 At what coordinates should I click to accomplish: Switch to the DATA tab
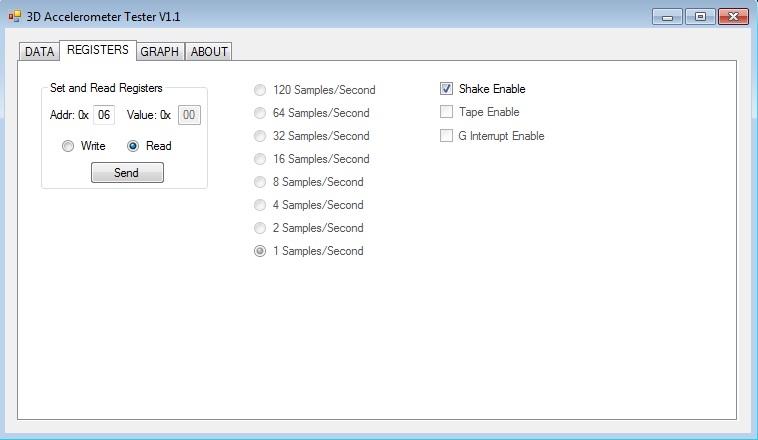[x=39, y=52]
